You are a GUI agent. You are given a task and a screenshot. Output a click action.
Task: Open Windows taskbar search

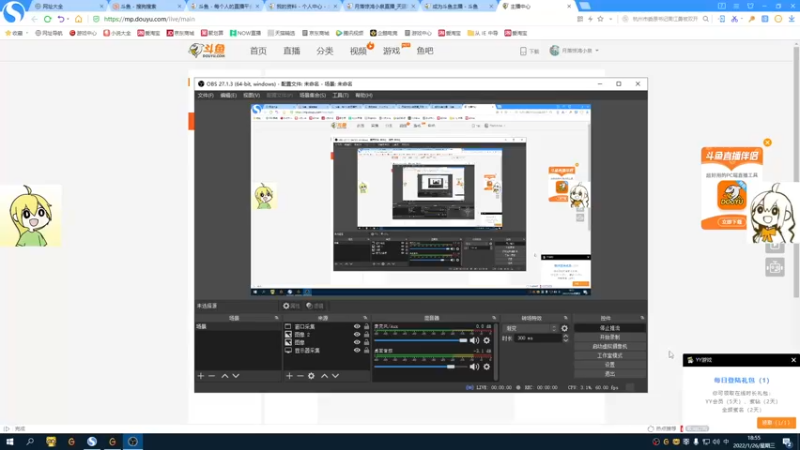[x=30, y=442]
